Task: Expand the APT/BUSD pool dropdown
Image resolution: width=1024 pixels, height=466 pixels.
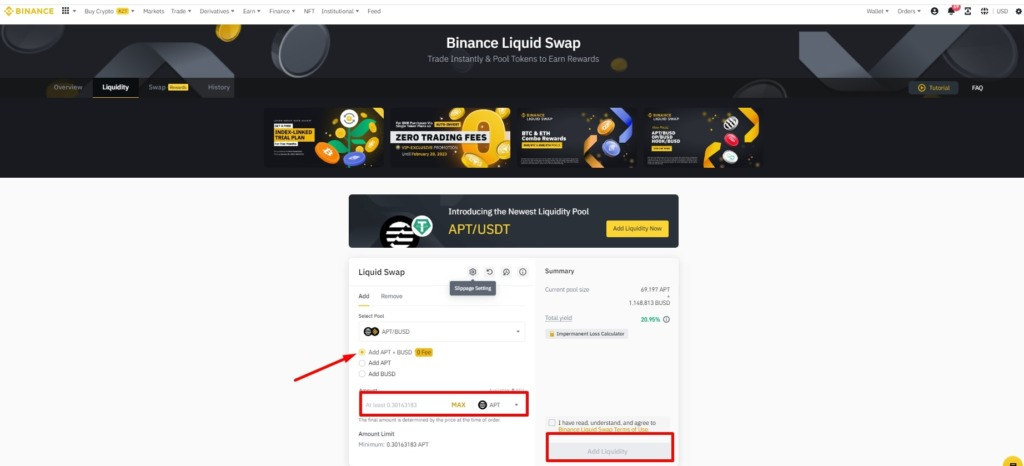Action: coord(441,332)
